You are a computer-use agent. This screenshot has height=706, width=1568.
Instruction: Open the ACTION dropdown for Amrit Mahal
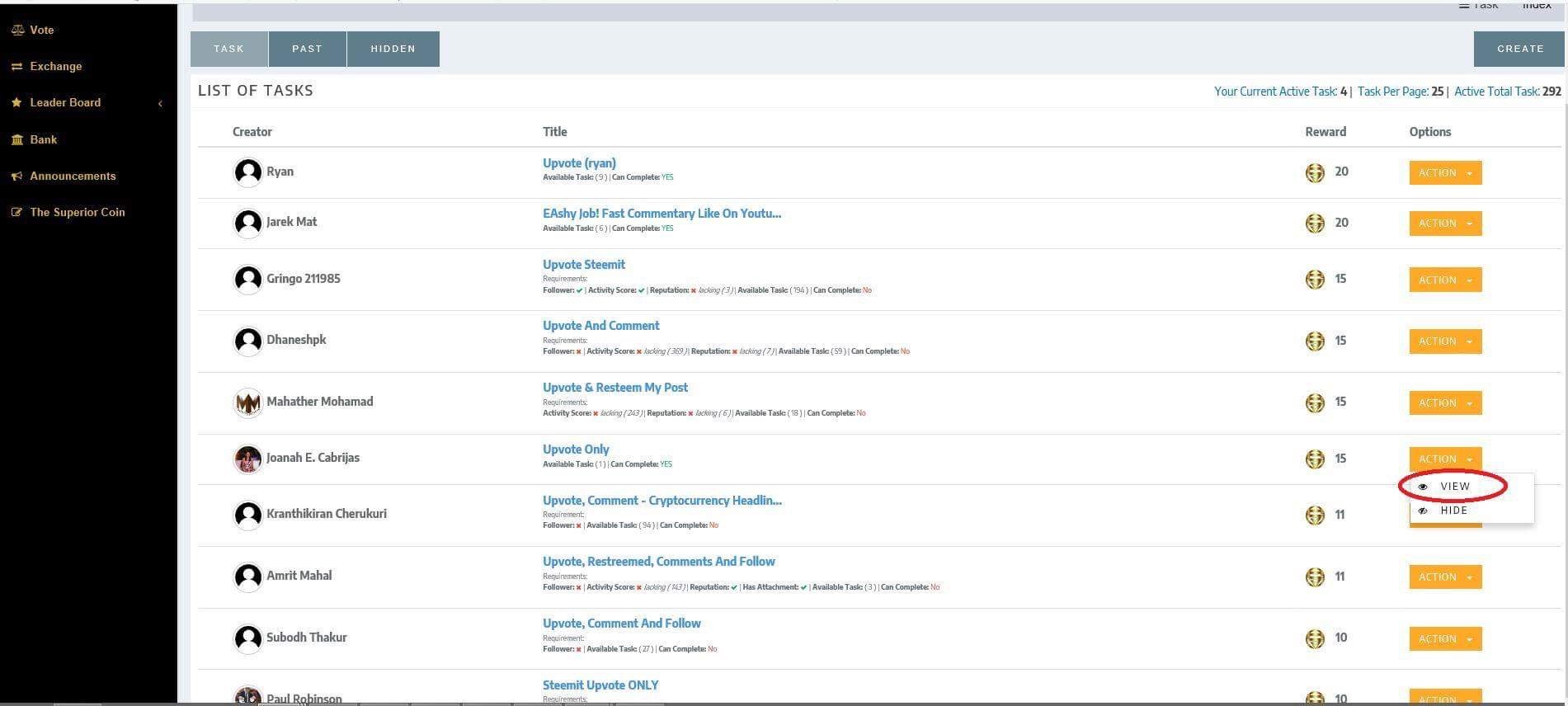(1445, 577)
